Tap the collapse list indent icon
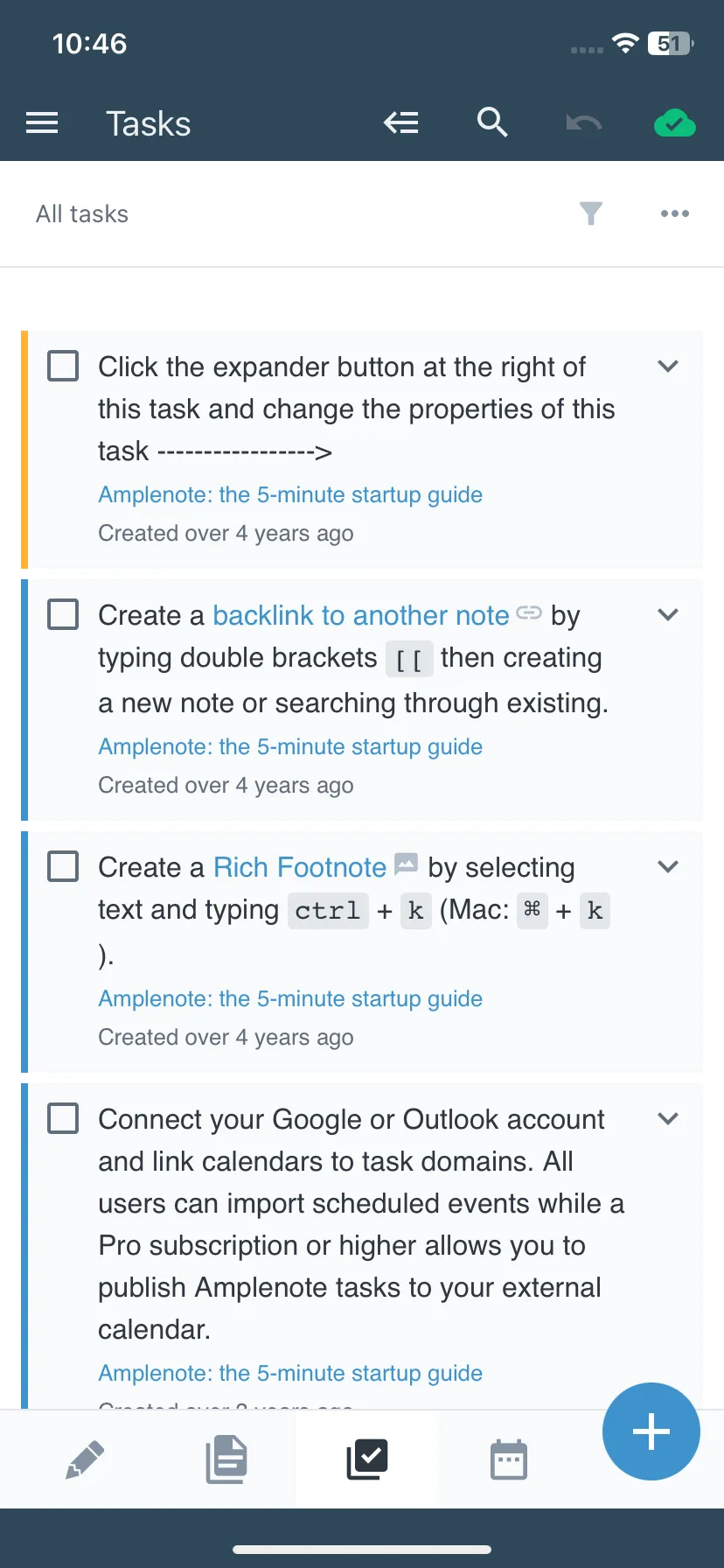 coord(401,123)
